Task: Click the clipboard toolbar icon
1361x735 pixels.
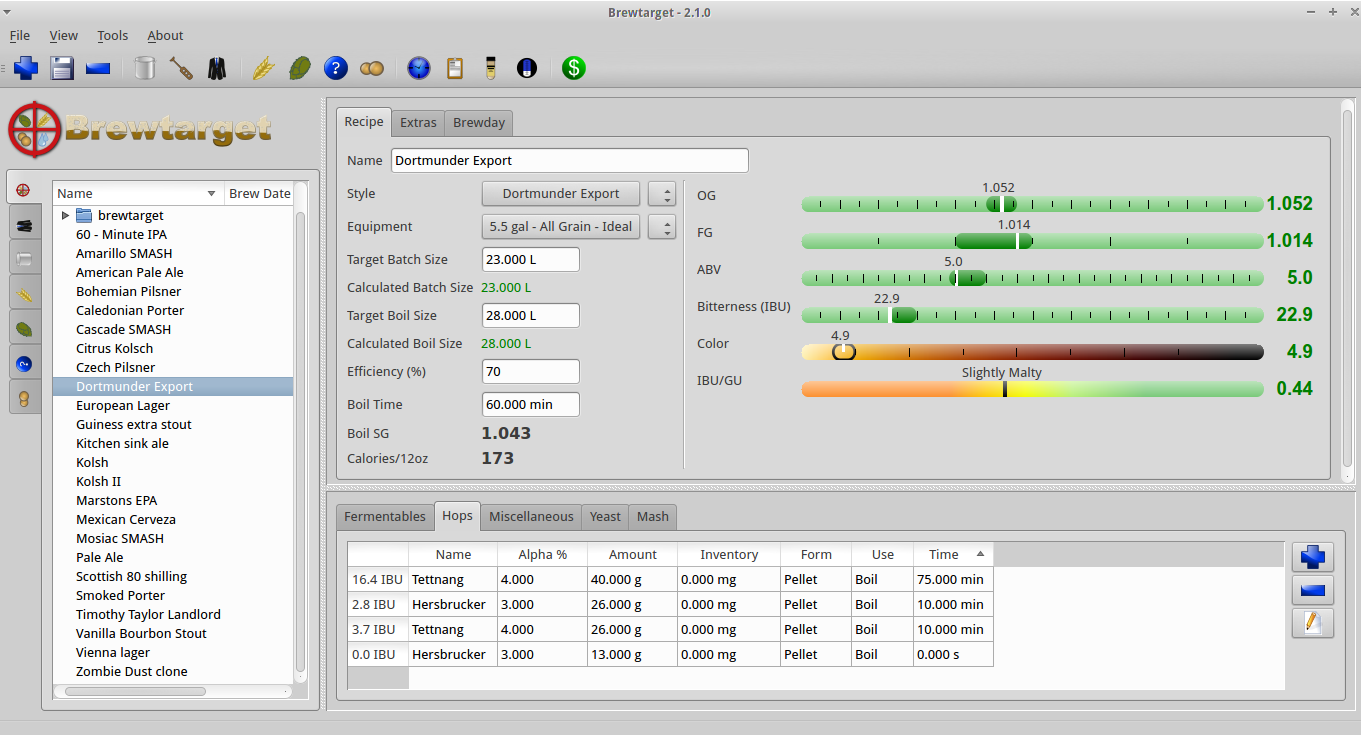Action: (455, 68)
